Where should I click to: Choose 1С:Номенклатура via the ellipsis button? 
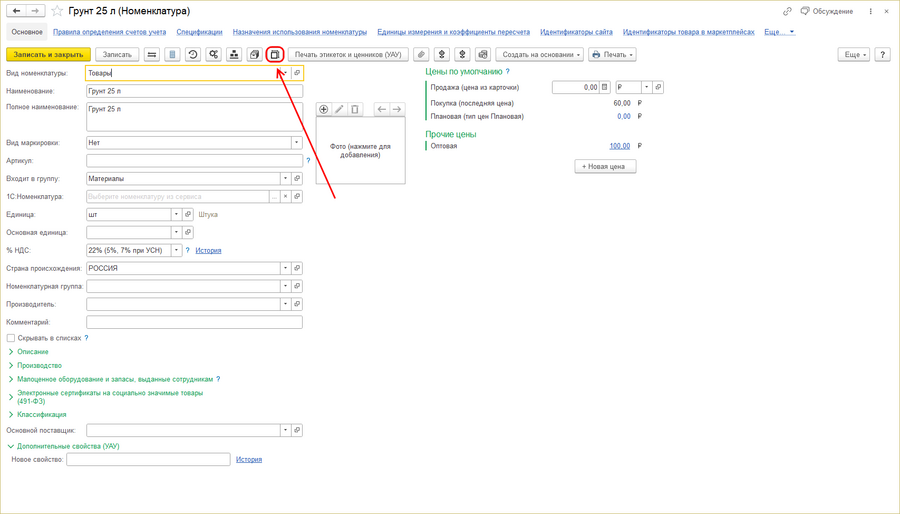(274, 196)
